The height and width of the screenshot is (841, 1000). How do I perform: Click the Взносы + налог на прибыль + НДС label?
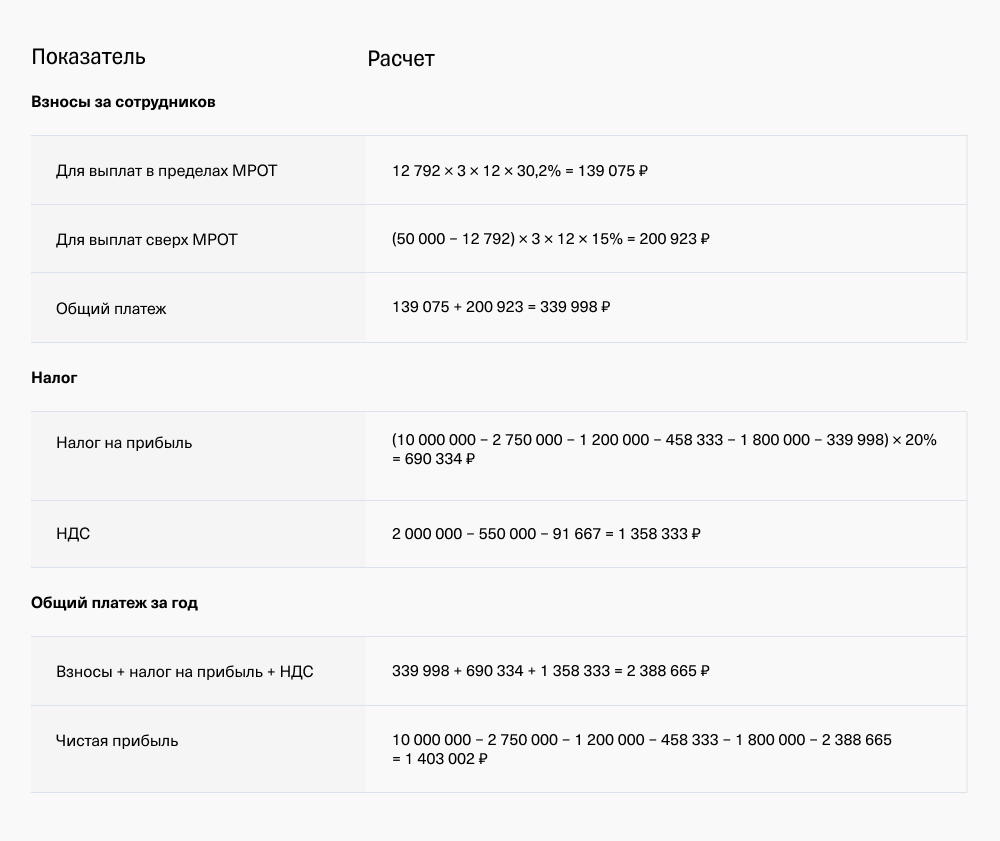(x=185, y=672)
